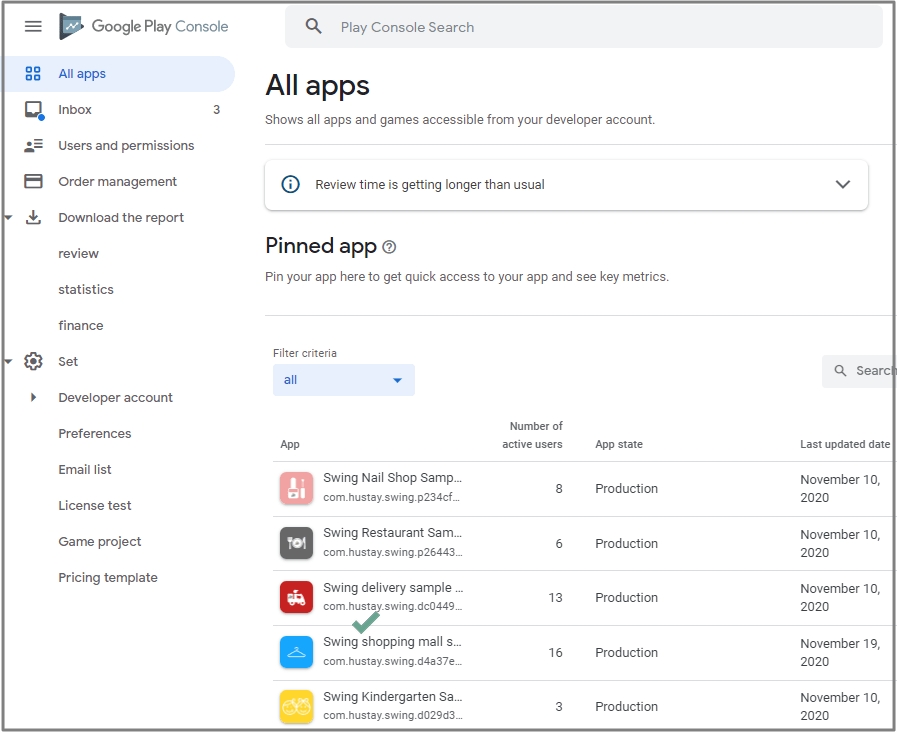Open Order management page
897x734 pixels.
[x=117, y=182]
